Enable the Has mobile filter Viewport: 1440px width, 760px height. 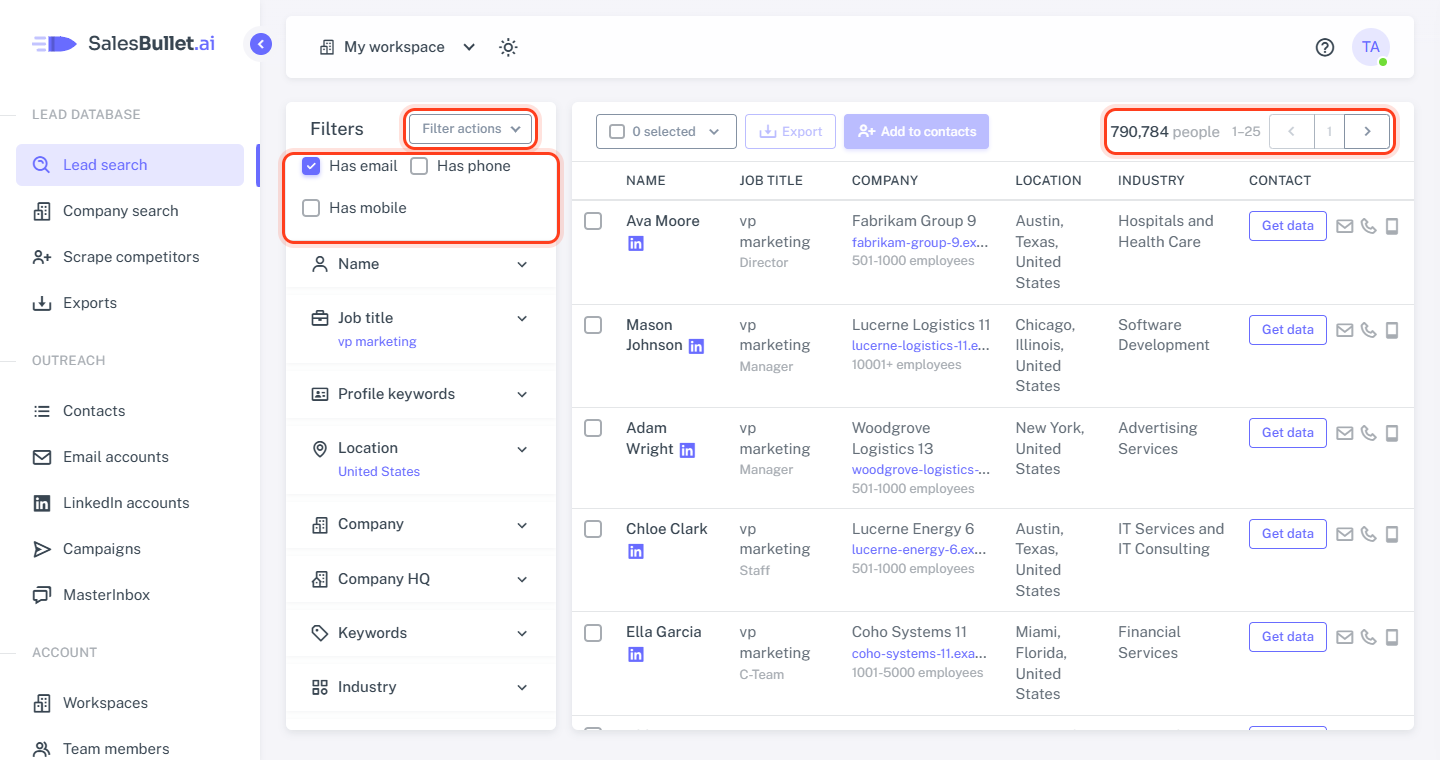coord(311,208)
